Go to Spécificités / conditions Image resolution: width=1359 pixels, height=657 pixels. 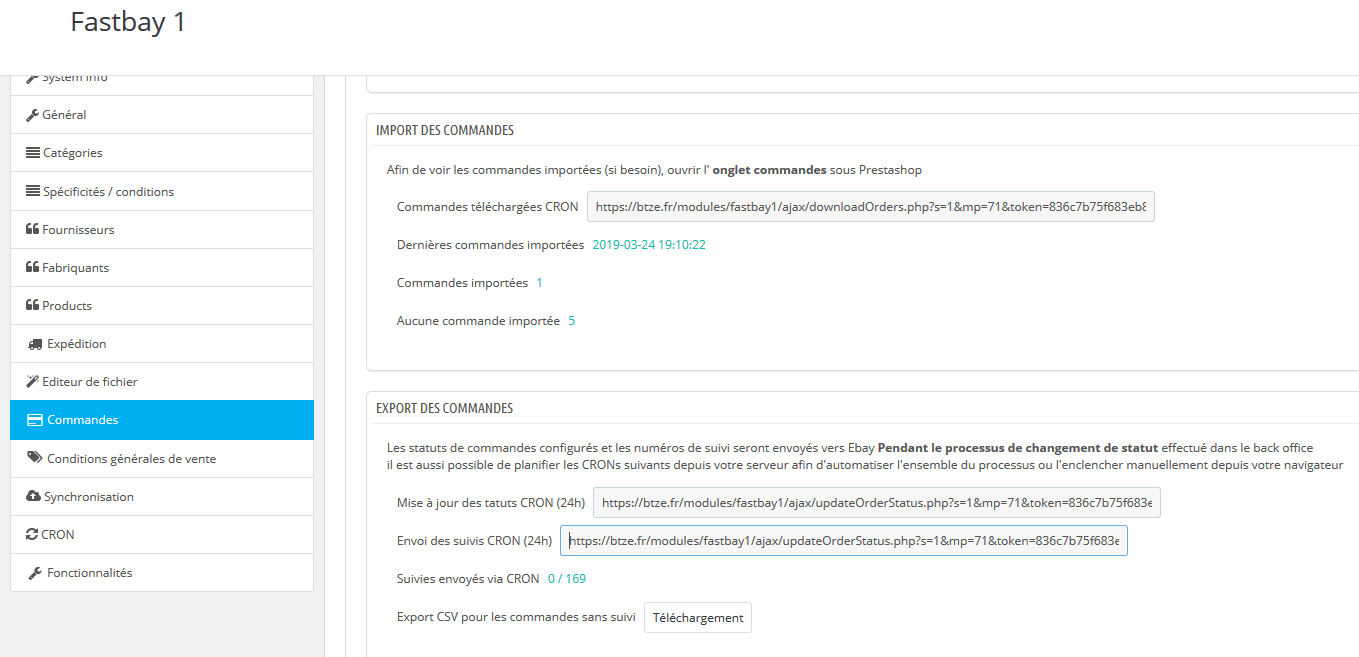[162, 191]
